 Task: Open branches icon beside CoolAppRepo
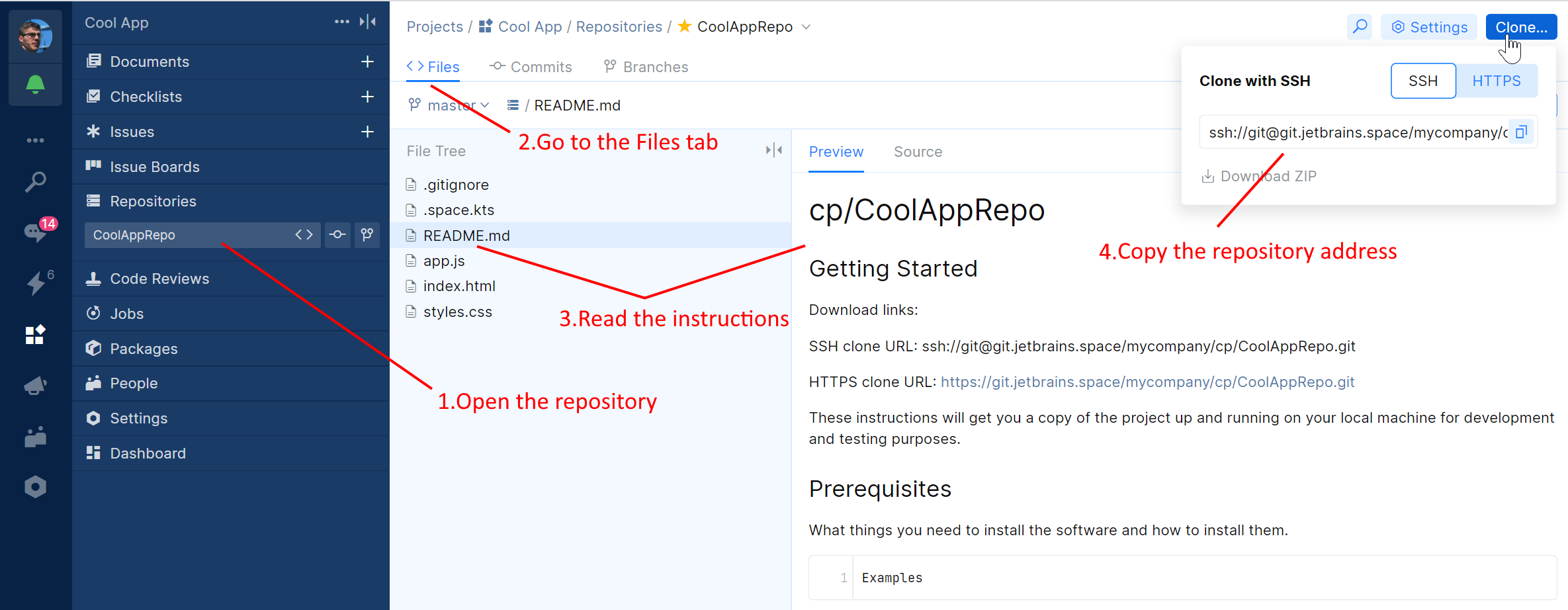(x=367, y=235)
